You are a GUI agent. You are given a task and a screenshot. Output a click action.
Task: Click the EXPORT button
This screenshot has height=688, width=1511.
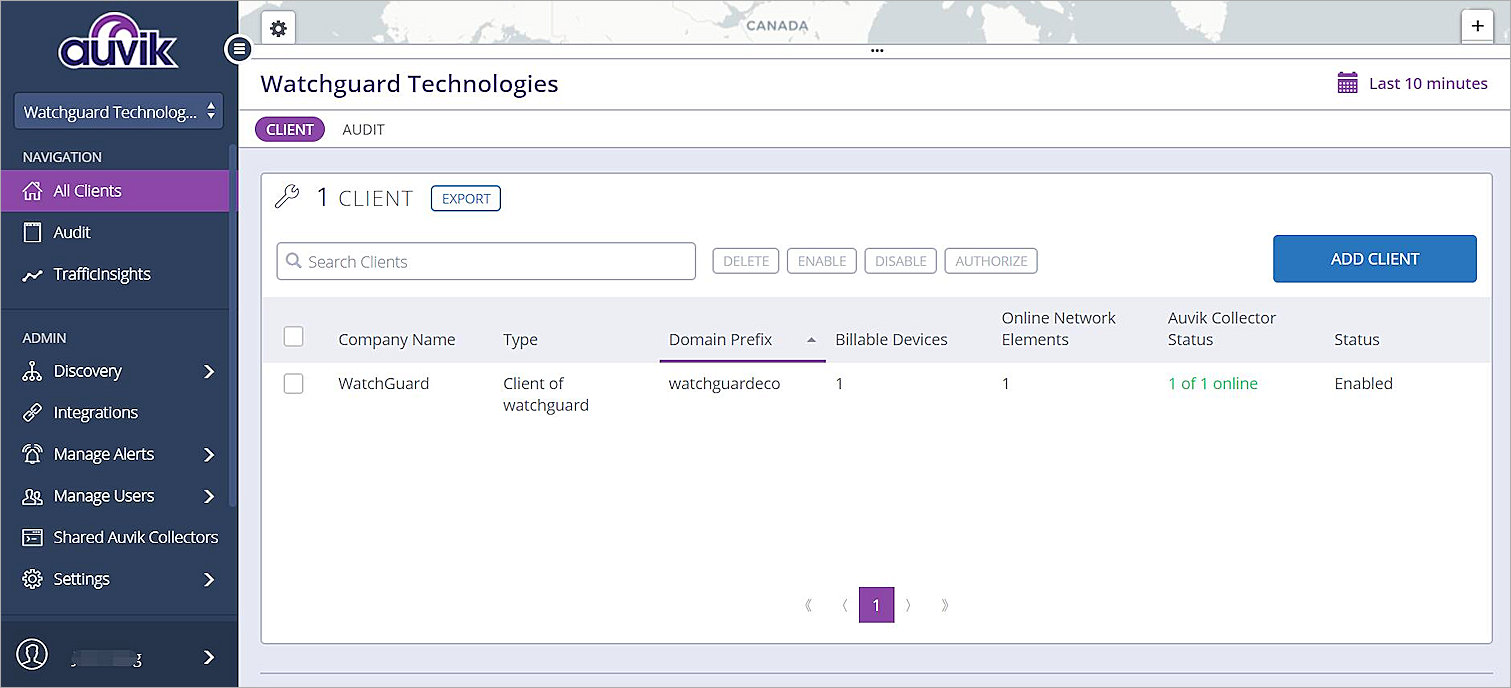coord(465,198)
